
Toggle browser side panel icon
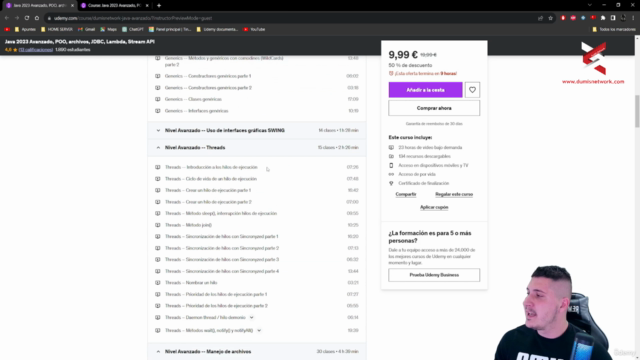point(613,18)
